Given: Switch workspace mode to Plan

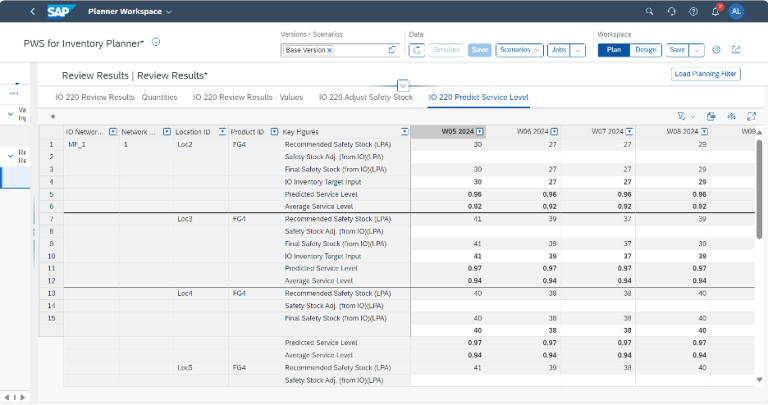Looking at the screenshot, I should click(x=614, y=49).
